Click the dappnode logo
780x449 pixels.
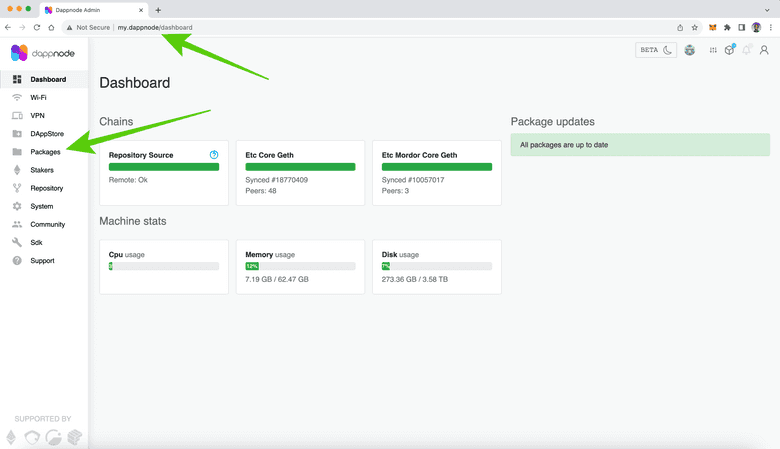[x=36, y=53]
